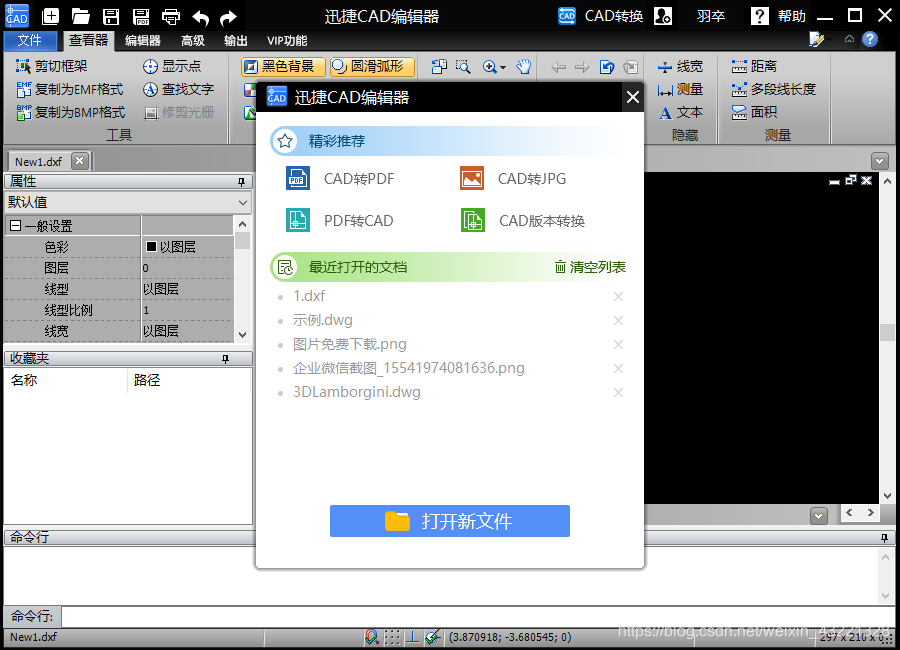The image size is (900, 650).
Task: Select the 距离 measure tool
Action: coord(754,67)
